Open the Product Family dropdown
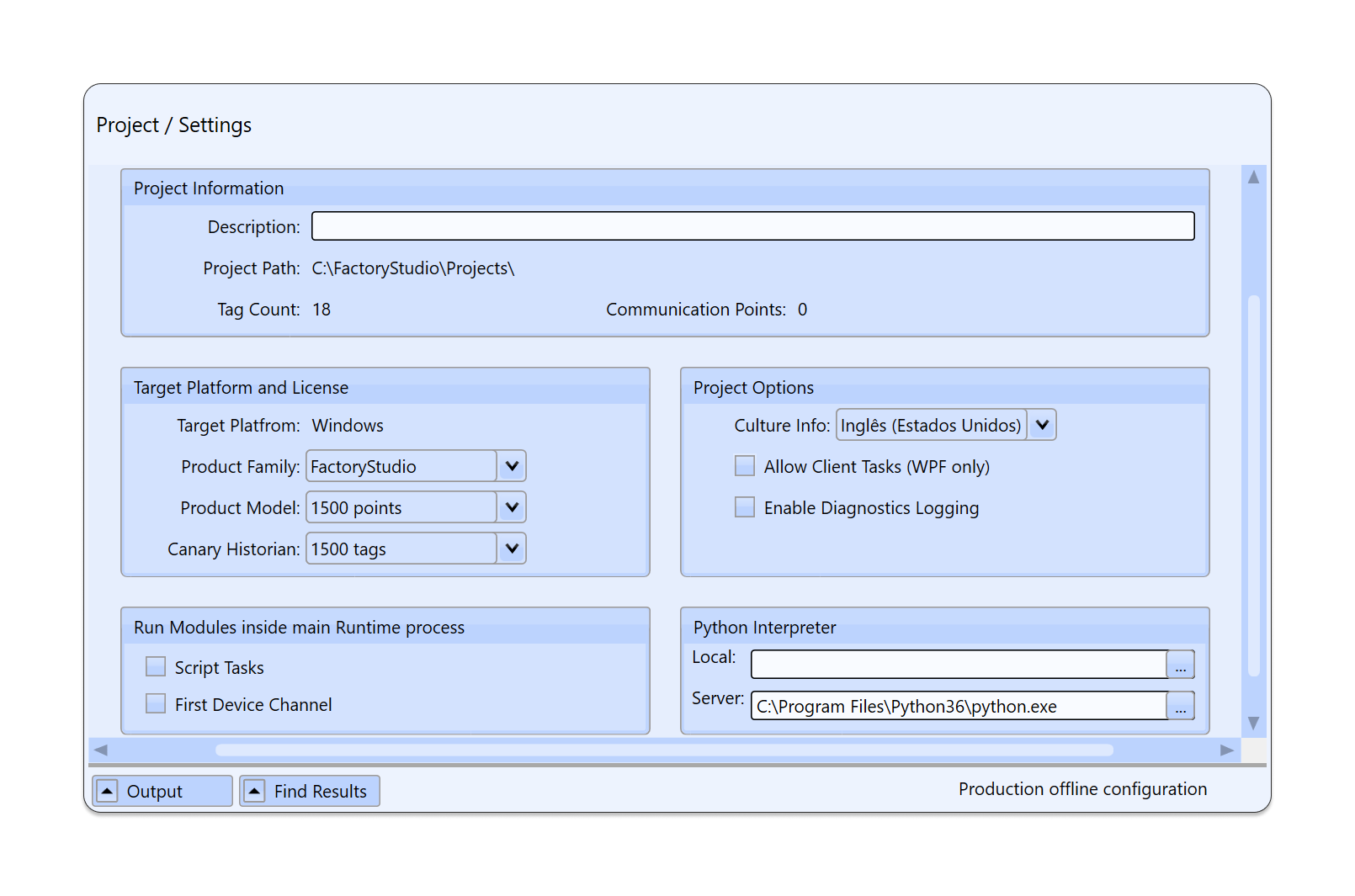This screenshot has height=896, width=1355. pos(512,466)
